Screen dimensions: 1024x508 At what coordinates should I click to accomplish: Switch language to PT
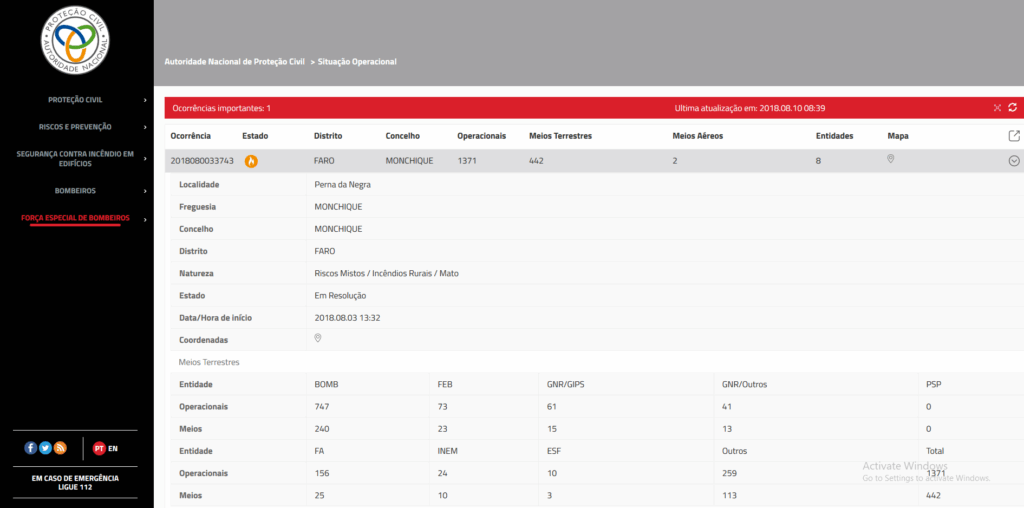tap(99, 449)
